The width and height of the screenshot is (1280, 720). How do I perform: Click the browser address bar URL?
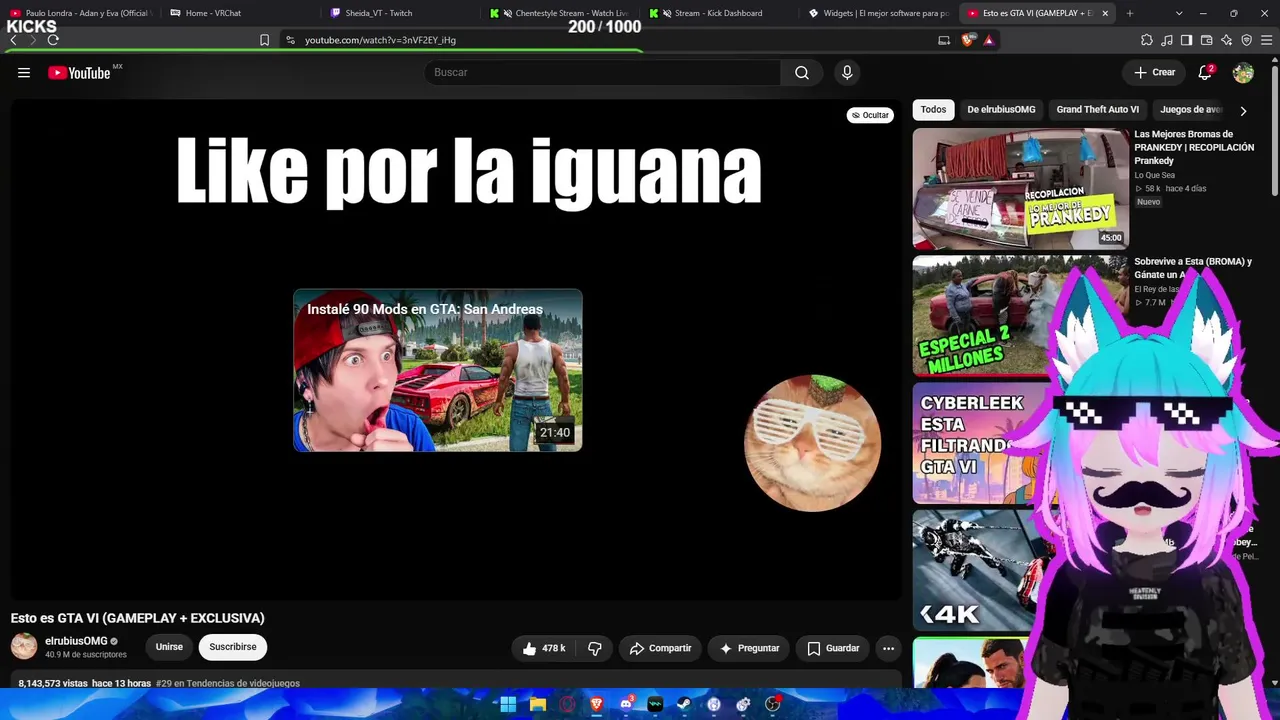tap(380, 40)
